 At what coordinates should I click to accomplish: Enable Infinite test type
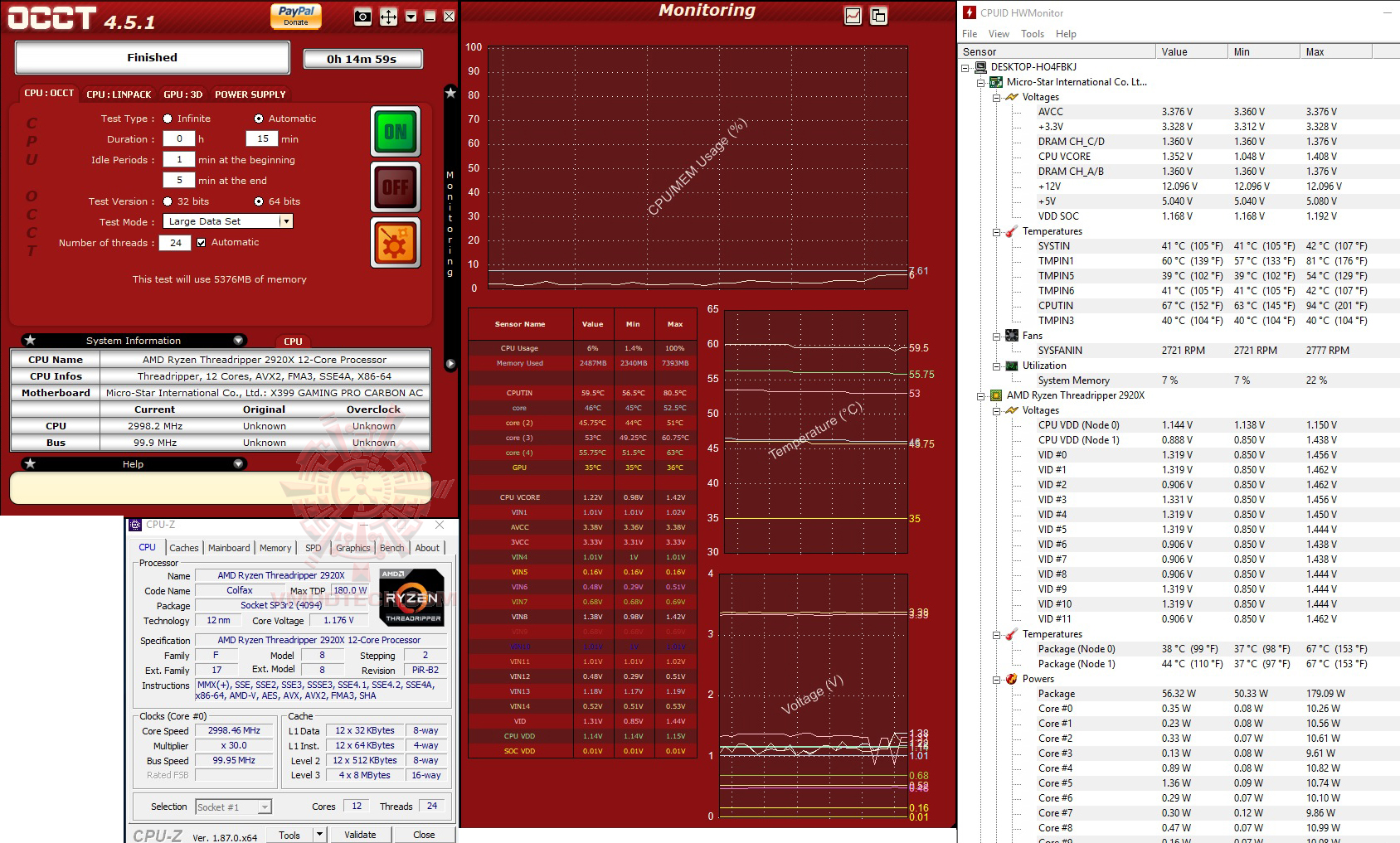167,119
